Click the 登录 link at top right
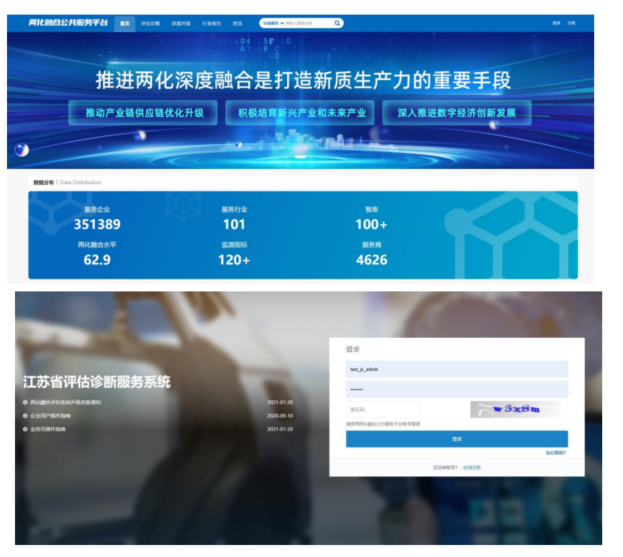Image resolution: width=623 pixels, height=557 pixels. point(556,23)
